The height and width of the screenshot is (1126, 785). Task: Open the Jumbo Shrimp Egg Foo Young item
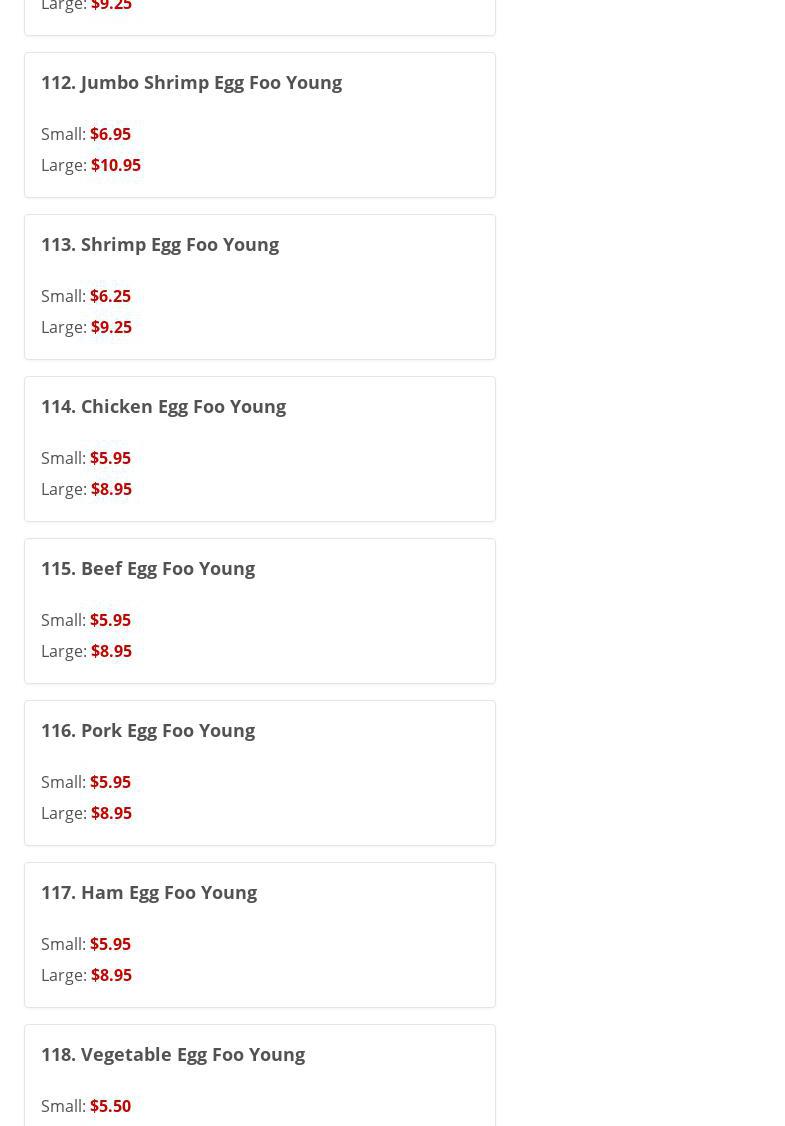click(x=191, y=82)
